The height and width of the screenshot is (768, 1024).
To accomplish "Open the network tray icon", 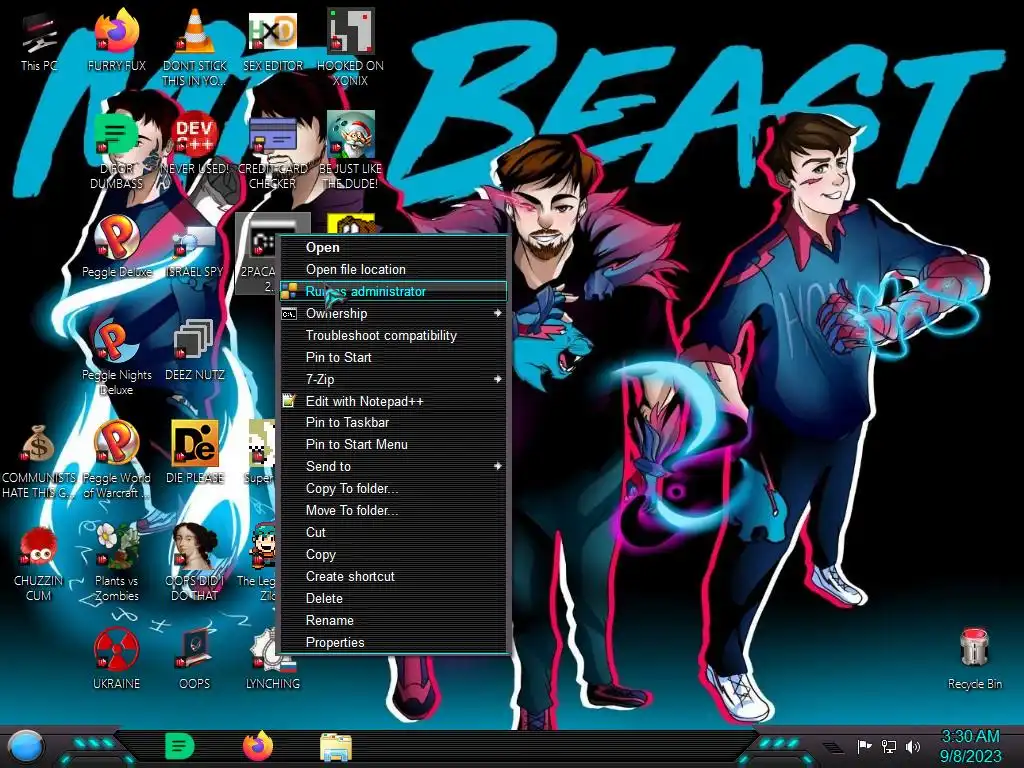I will tap(888, 746).
